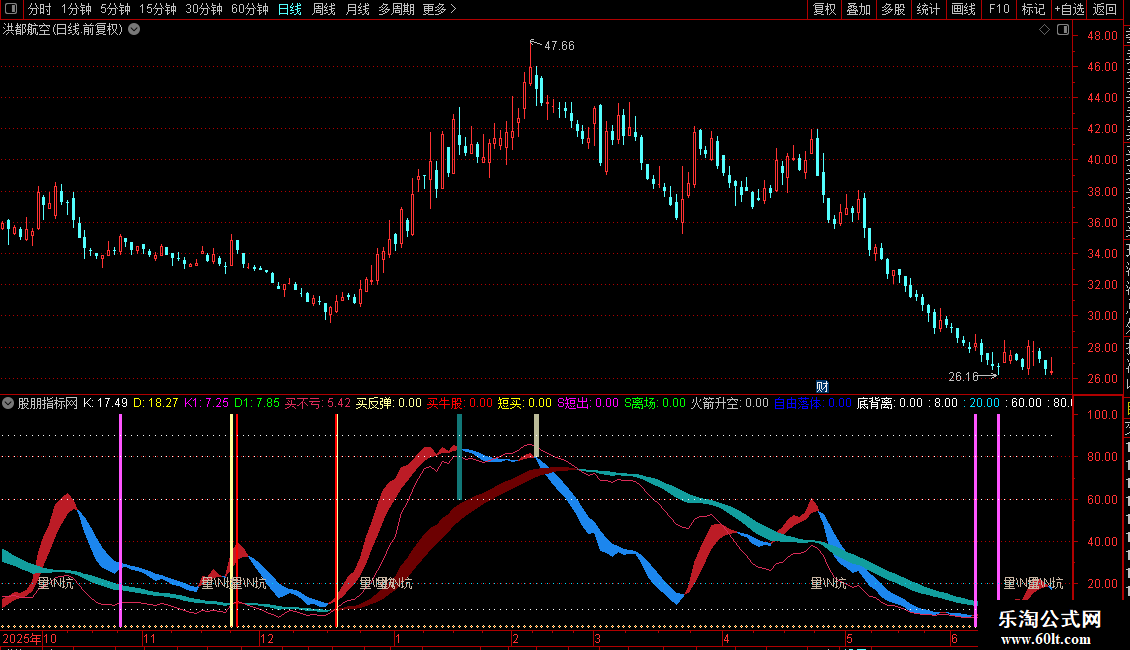Viewport: 1130px width, 650px height.
Task: Click the S离场: 0.00 value
Action: click(655, 403)
